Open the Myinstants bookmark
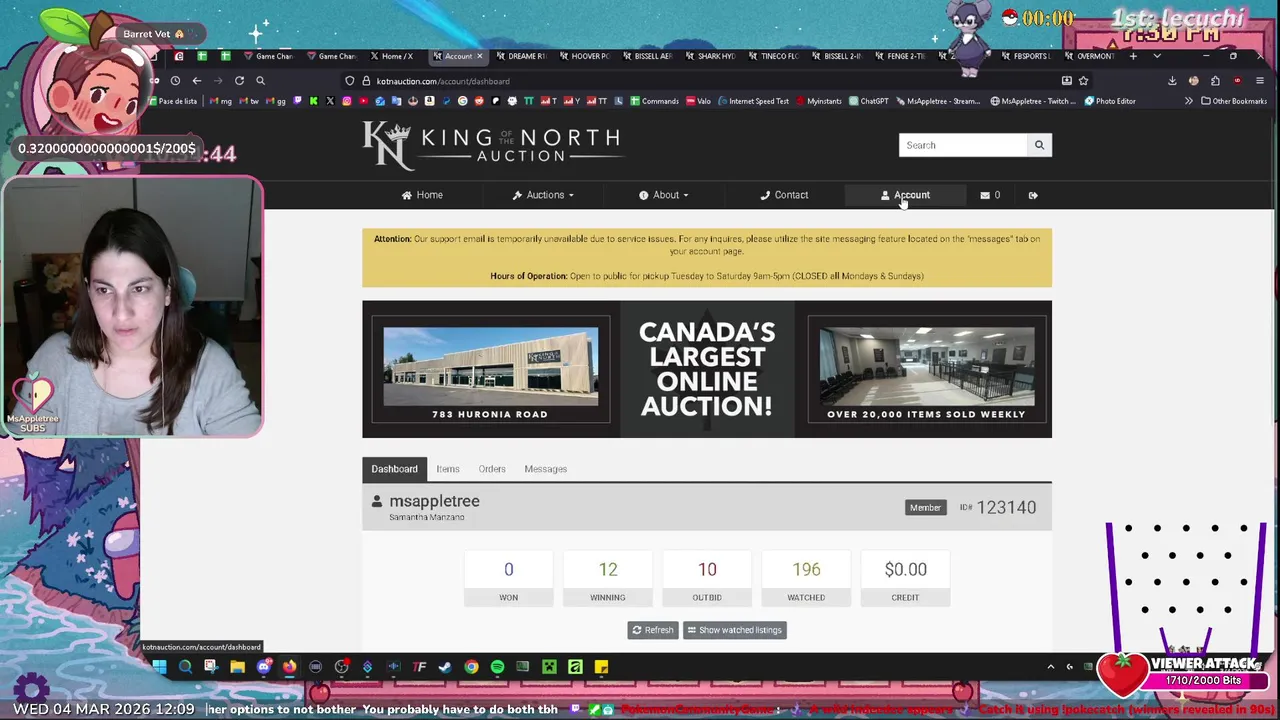Image resolution: width=1280 pixels, height=720 pixels. [818, 101]
